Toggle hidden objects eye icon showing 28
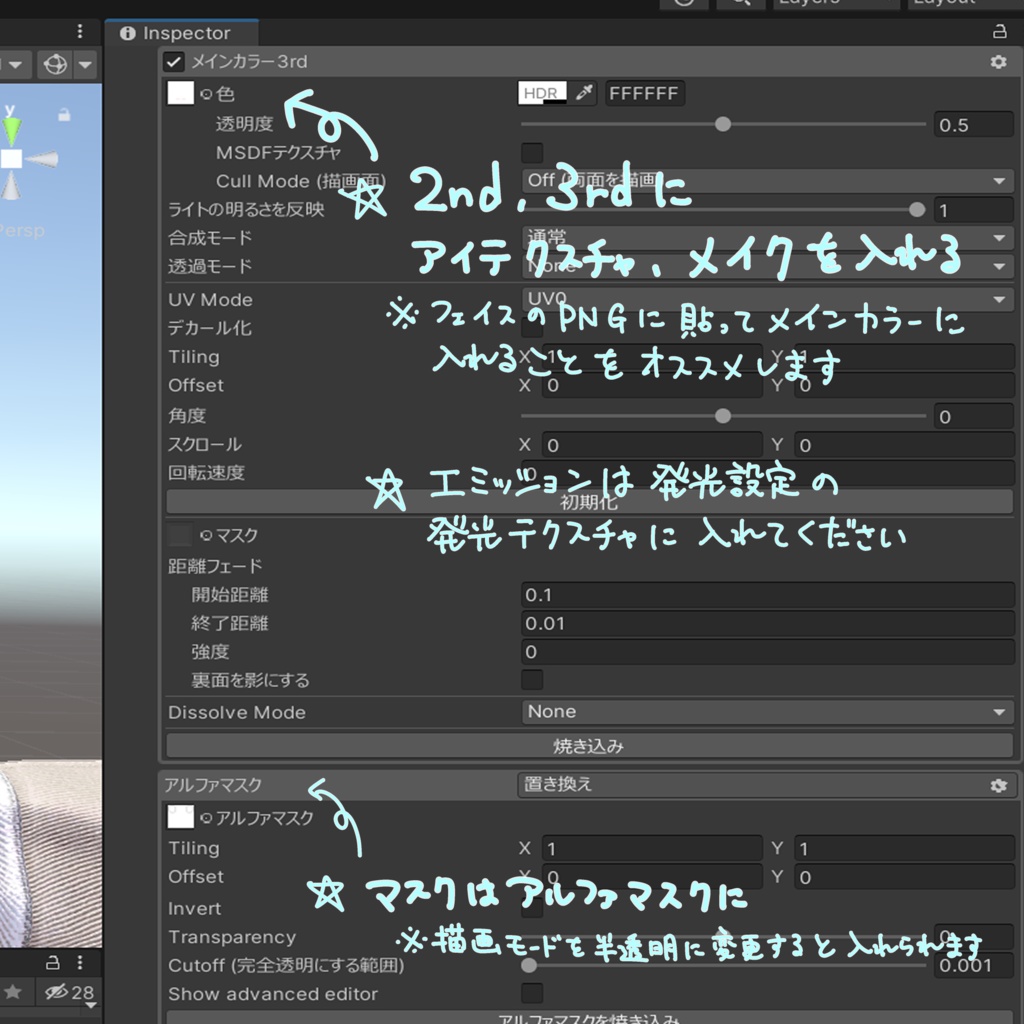The height and width of the screenshot is (1024, 1024). coord(69,993)
